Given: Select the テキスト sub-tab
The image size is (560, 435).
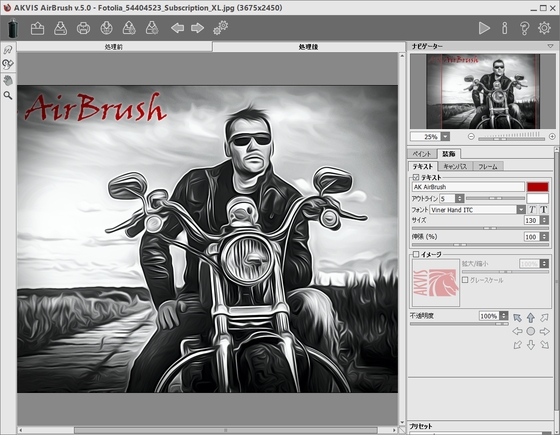Looking at the screenshot, I should 423,166.
